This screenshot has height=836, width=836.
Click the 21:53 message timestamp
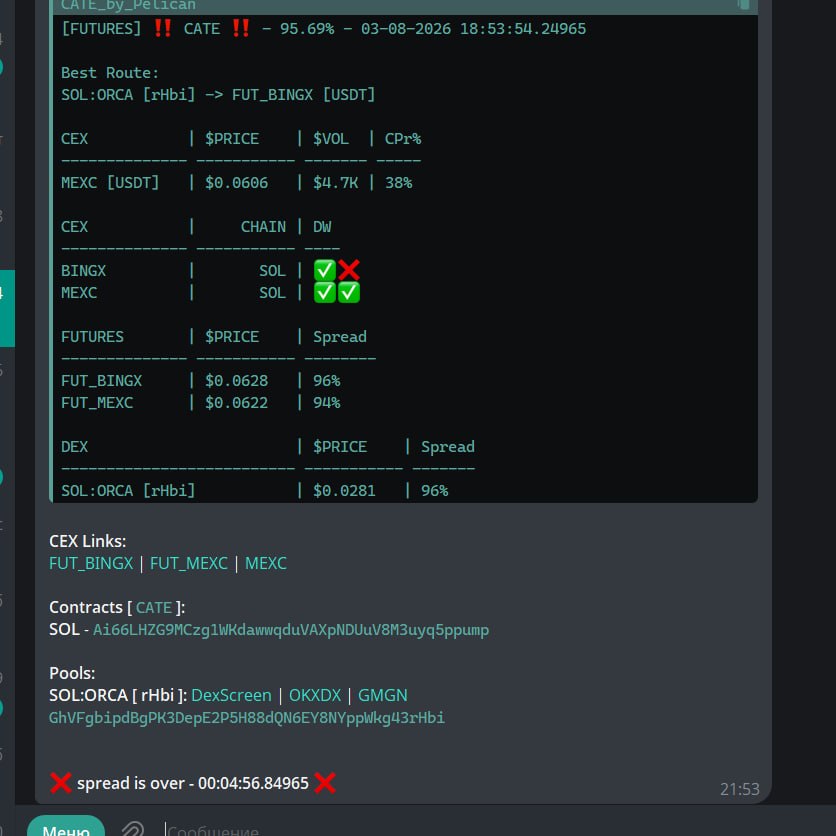(x=739, y=789)
